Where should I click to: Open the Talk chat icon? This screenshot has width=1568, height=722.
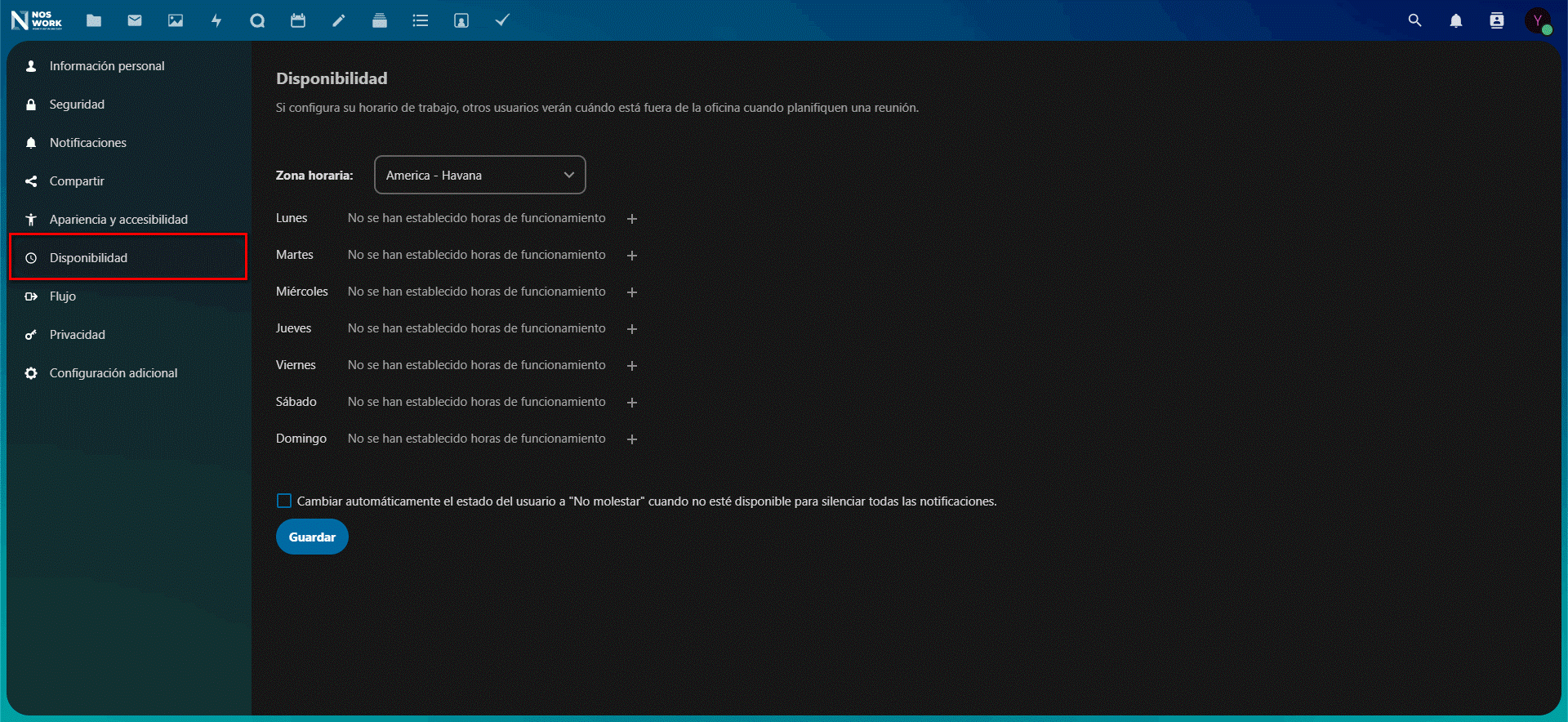pos(257,20)
